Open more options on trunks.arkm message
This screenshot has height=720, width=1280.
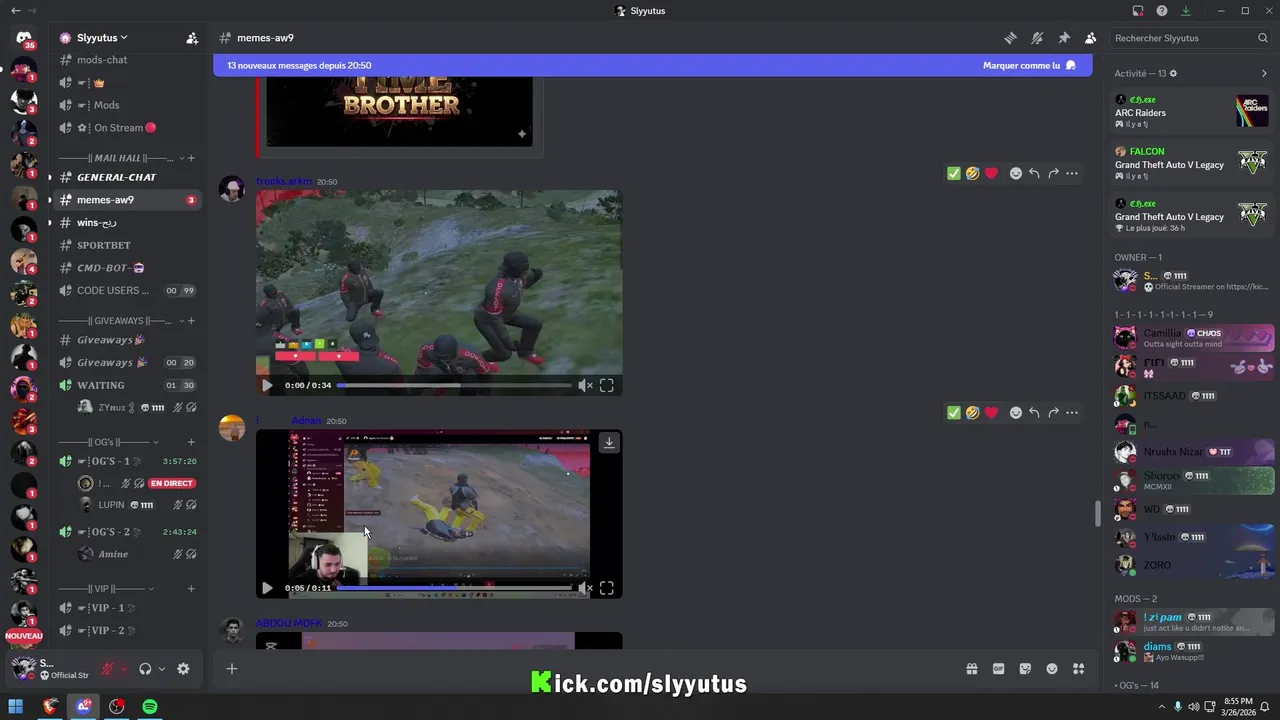[1072, 173]
